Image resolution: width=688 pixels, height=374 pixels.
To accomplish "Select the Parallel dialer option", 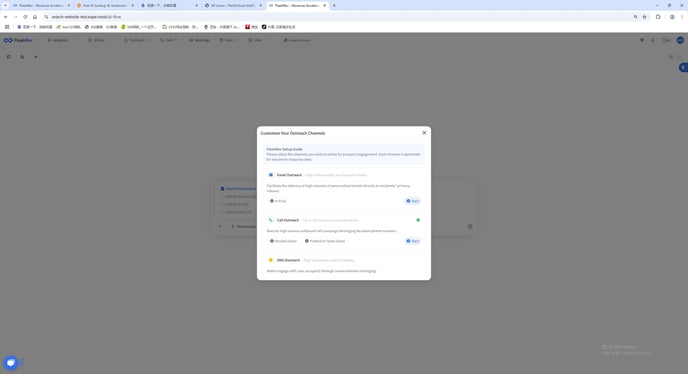I will coord(283,241).
